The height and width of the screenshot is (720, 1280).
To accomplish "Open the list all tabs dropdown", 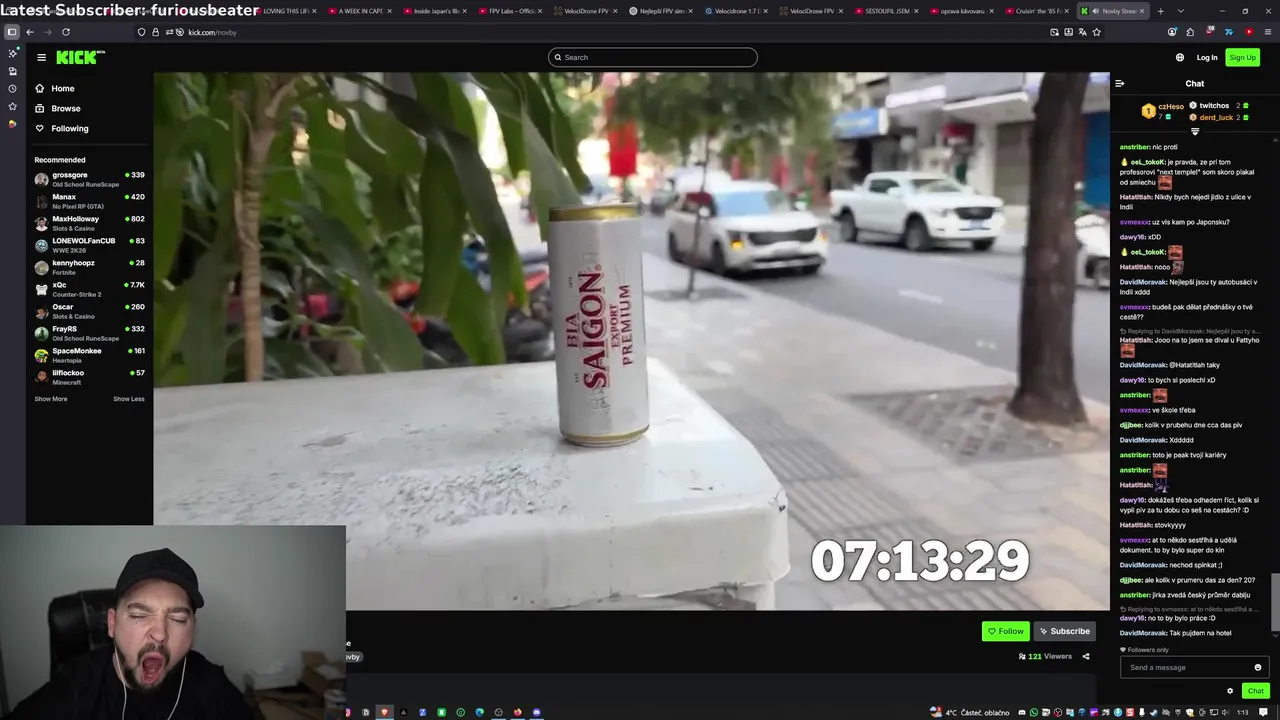I will [1180, 11].
